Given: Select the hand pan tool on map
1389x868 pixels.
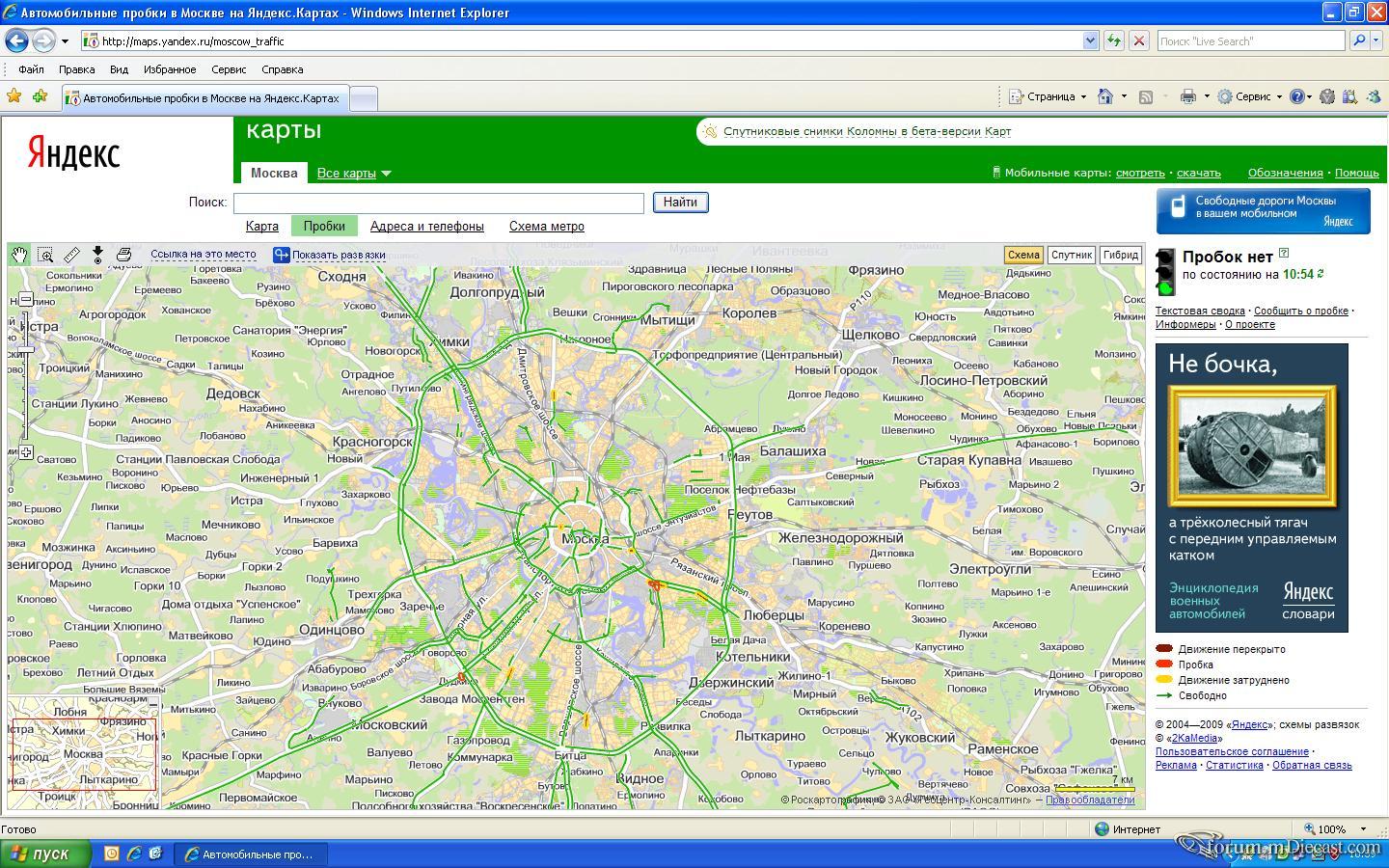Looking at the screenshot, I should pyautogui.click(x=19, y=255).
